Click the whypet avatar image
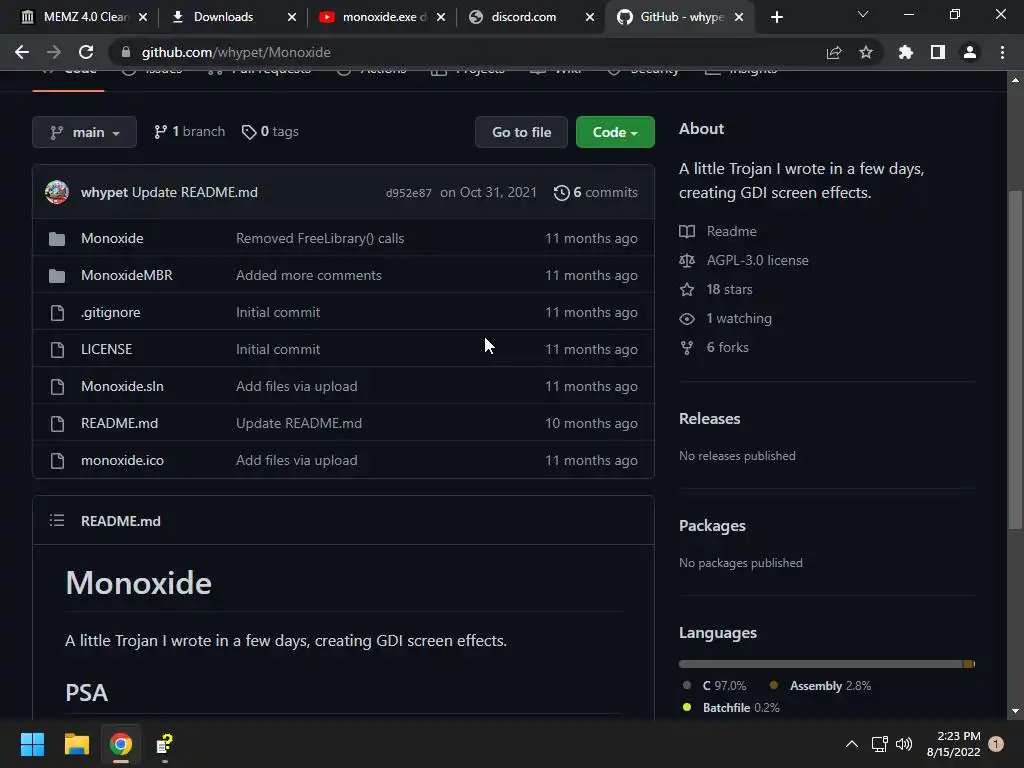This screenshot has width=1024, height=768. pos(57,192)
